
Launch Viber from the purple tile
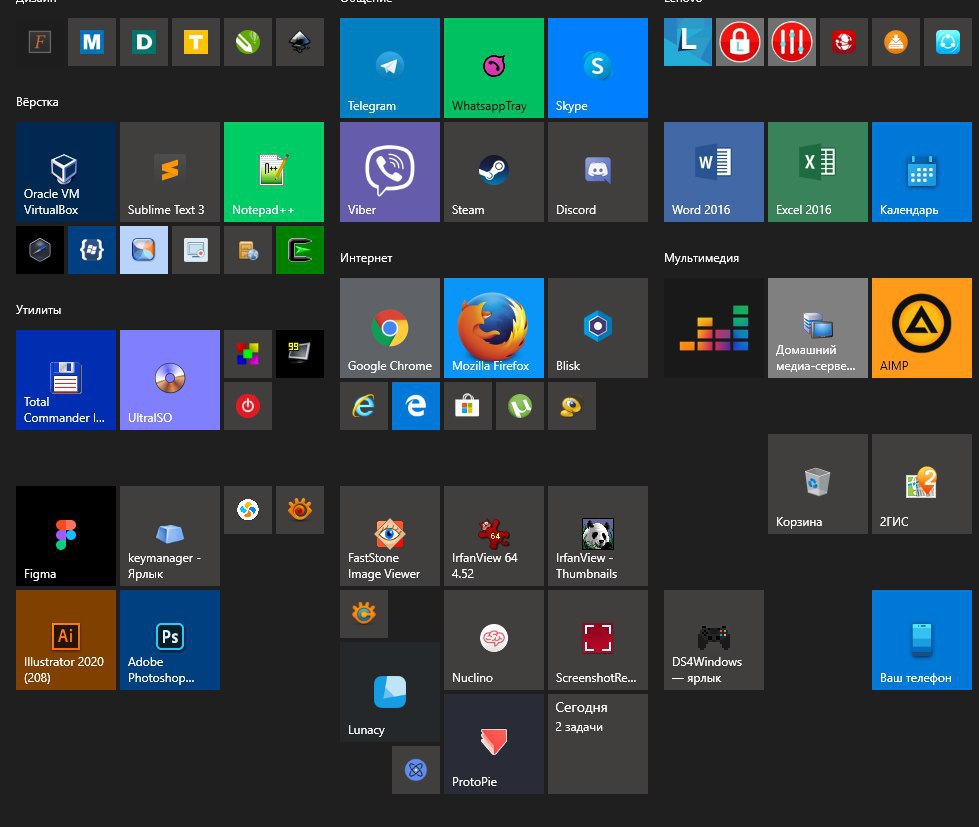tap(390, 172)
